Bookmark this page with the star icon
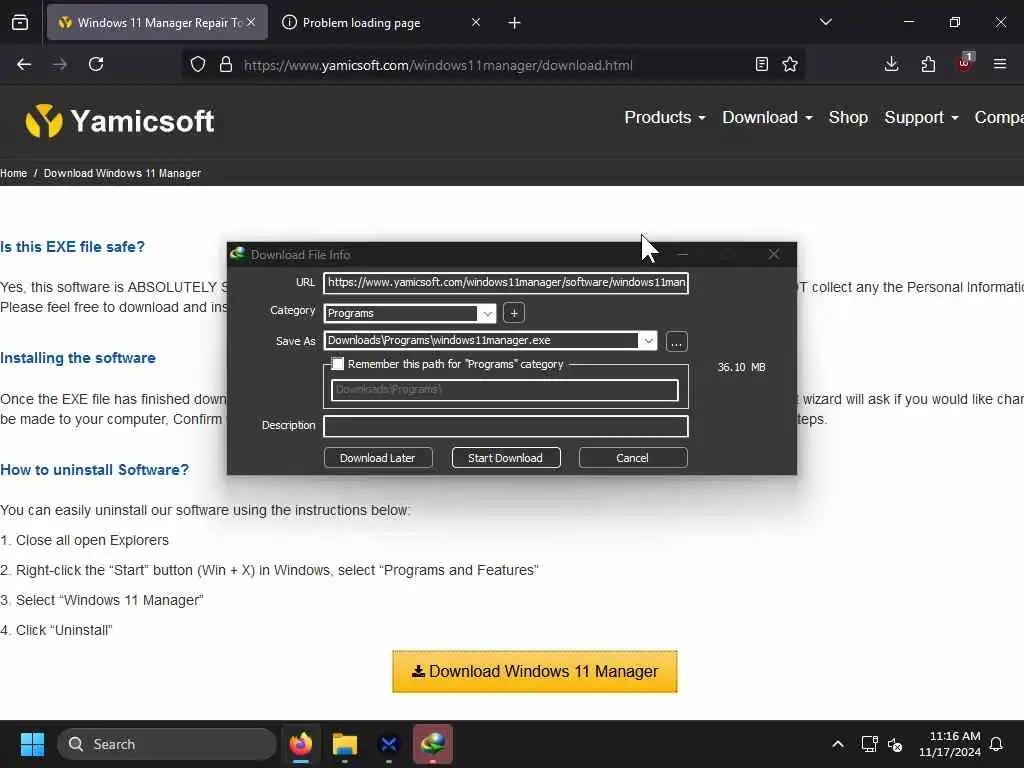 [x=790, y=64]
